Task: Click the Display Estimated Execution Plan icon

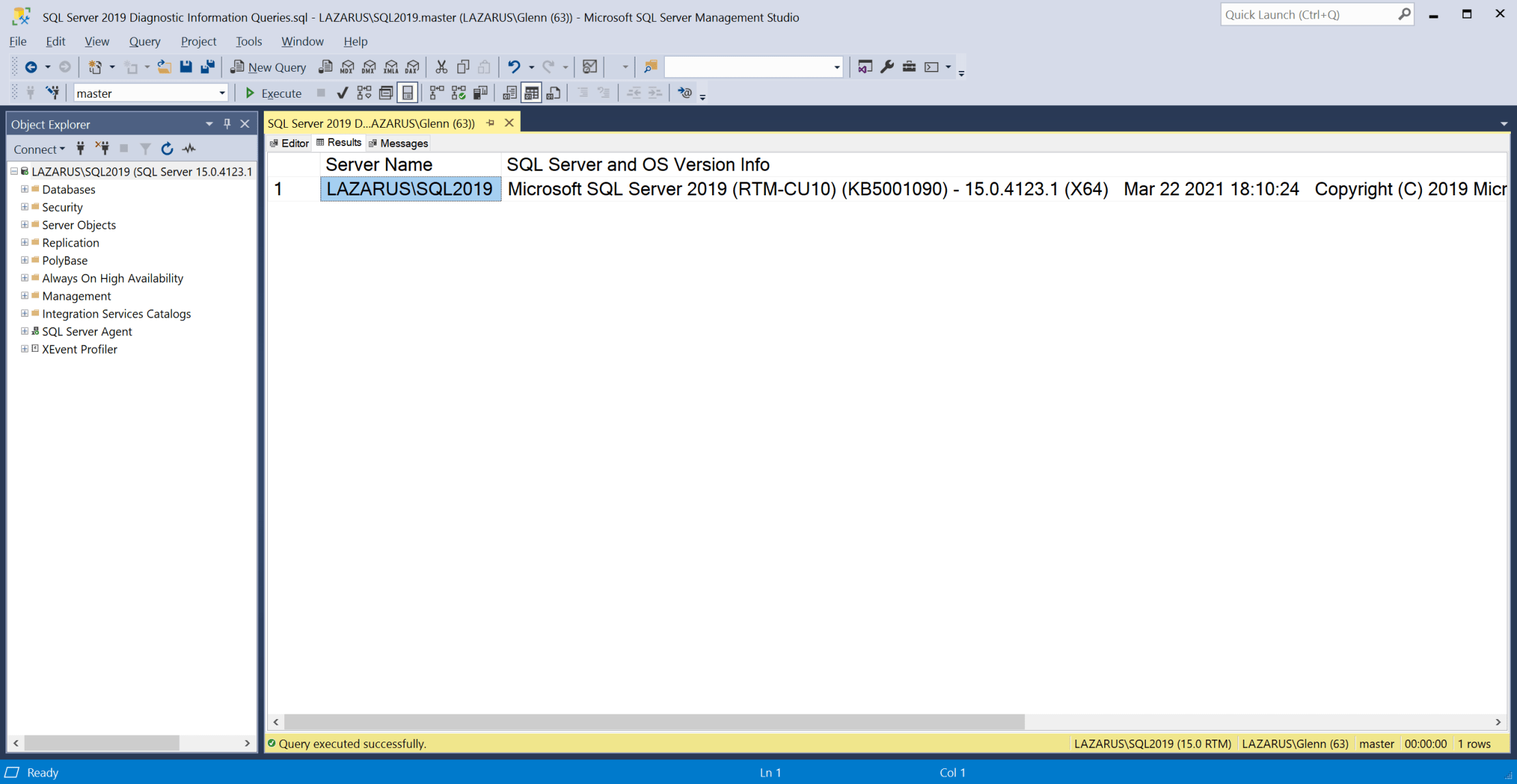Action: point(363,93)
